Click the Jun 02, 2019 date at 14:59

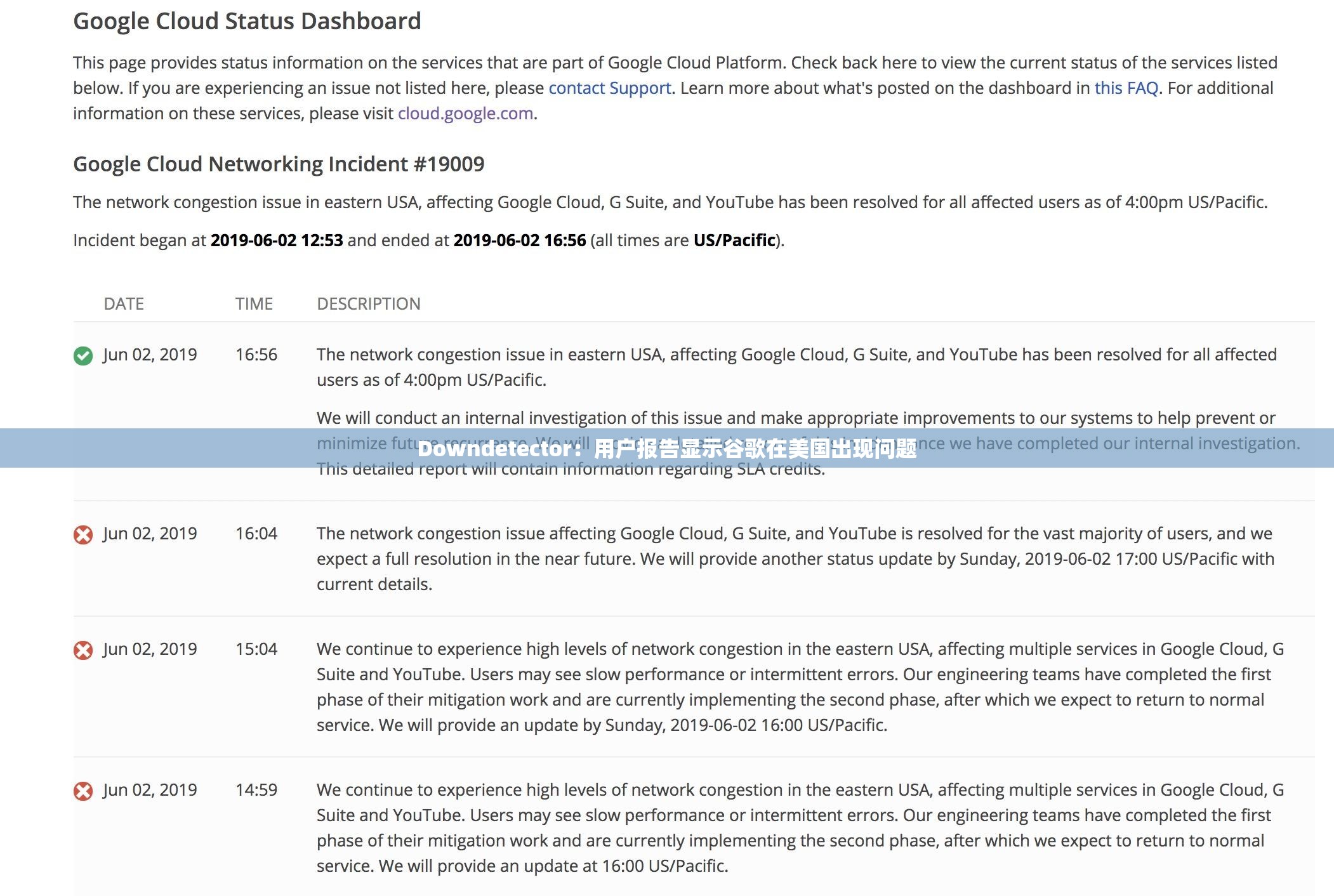pos(150,790)
